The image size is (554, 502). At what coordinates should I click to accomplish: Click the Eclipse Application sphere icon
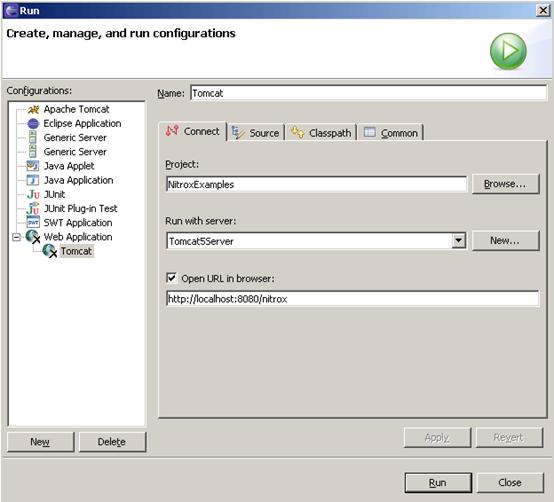point(33,124)
